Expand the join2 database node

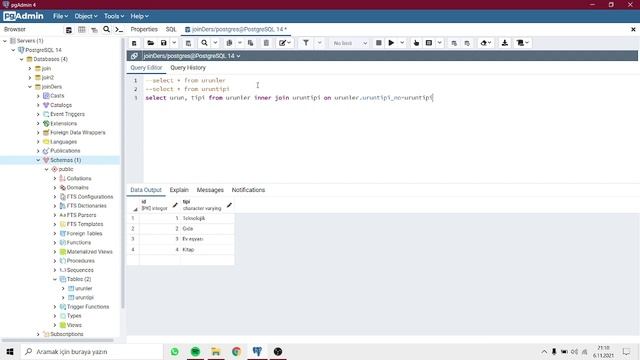tap(30, 77)
